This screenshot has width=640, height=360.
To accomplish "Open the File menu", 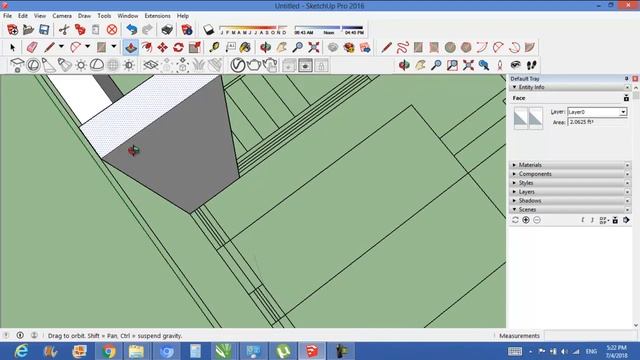I will point(7,16).
